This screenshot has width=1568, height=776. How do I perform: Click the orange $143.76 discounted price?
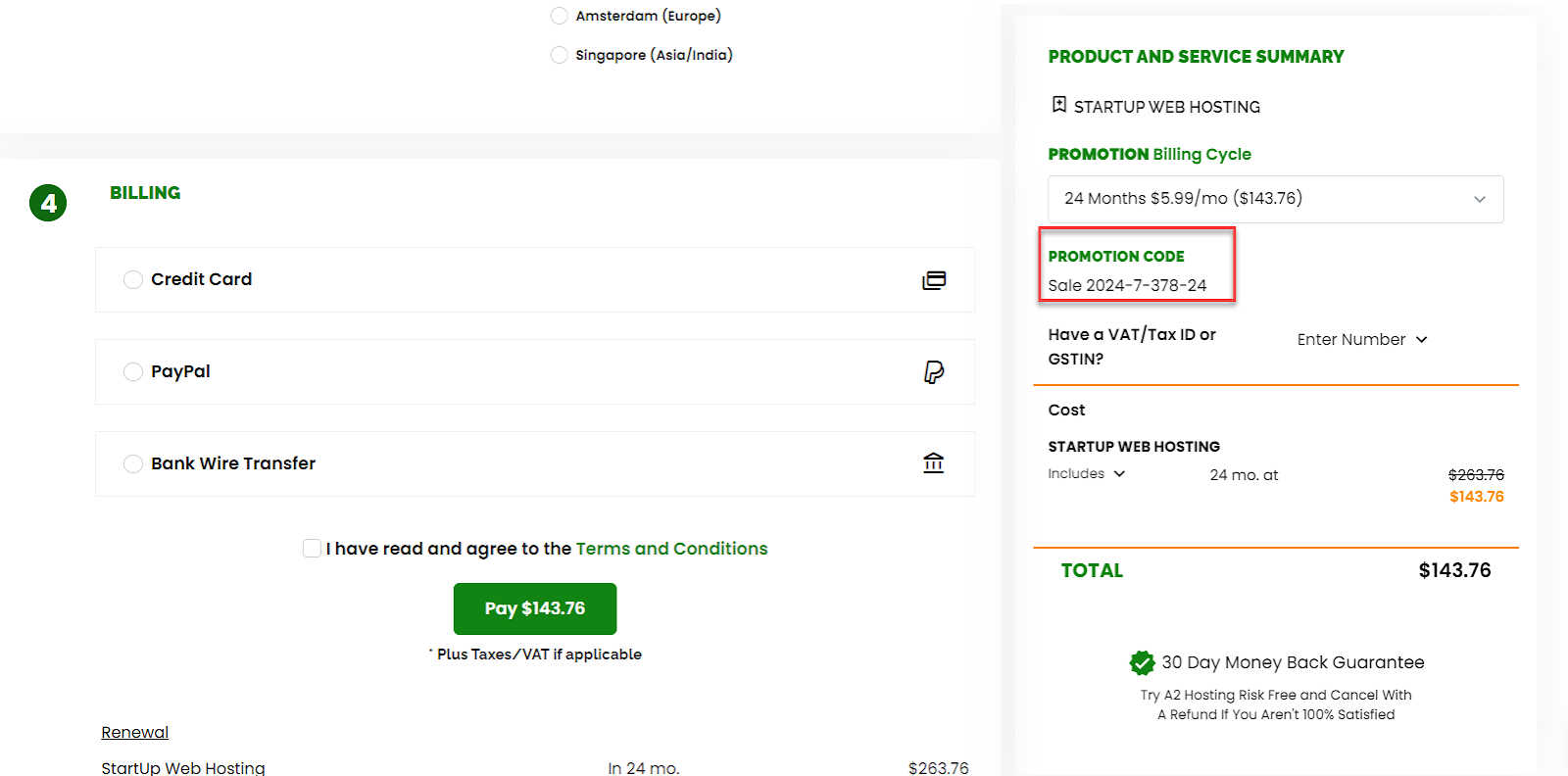point(1477,497)
